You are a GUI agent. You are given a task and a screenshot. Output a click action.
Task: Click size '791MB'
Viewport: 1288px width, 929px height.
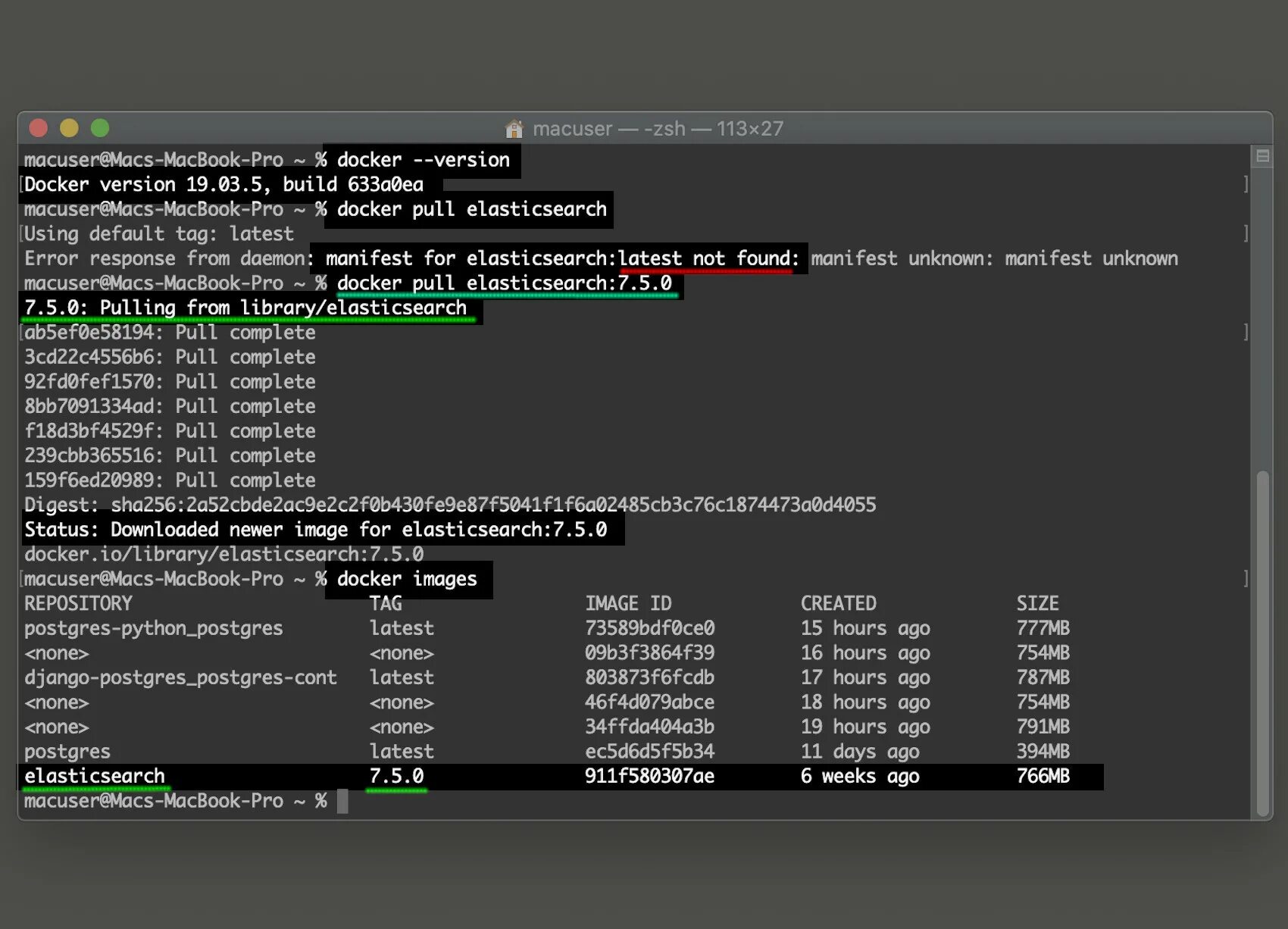1043,727
